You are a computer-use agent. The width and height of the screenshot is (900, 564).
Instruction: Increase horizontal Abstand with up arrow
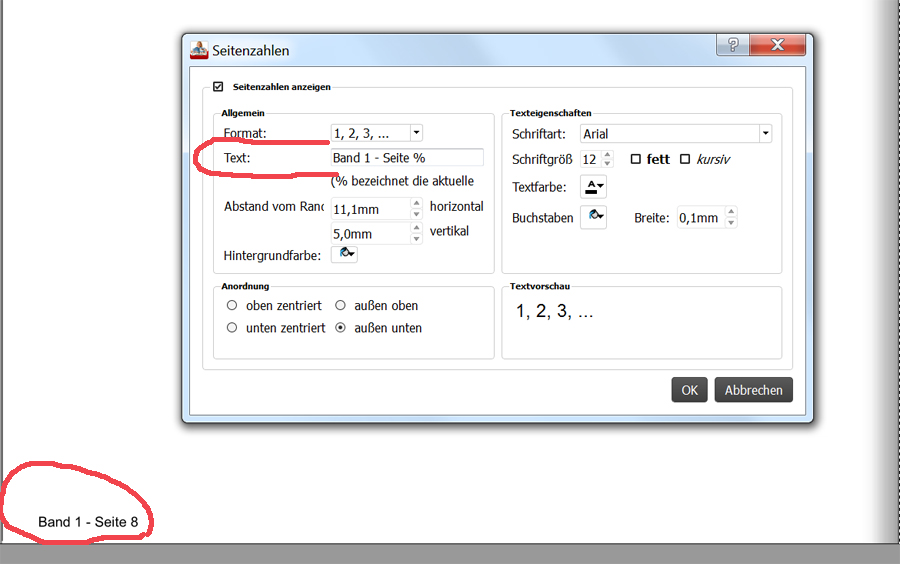pos(417,204)
